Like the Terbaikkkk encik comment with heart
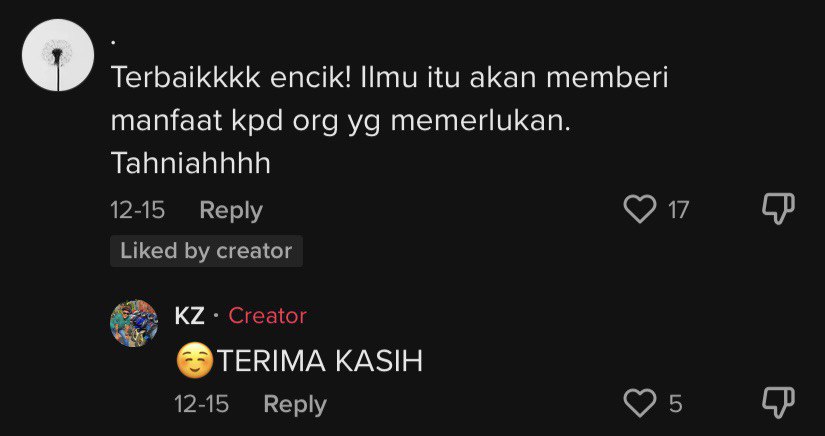825x436 pixels. (x=640, y=209)
